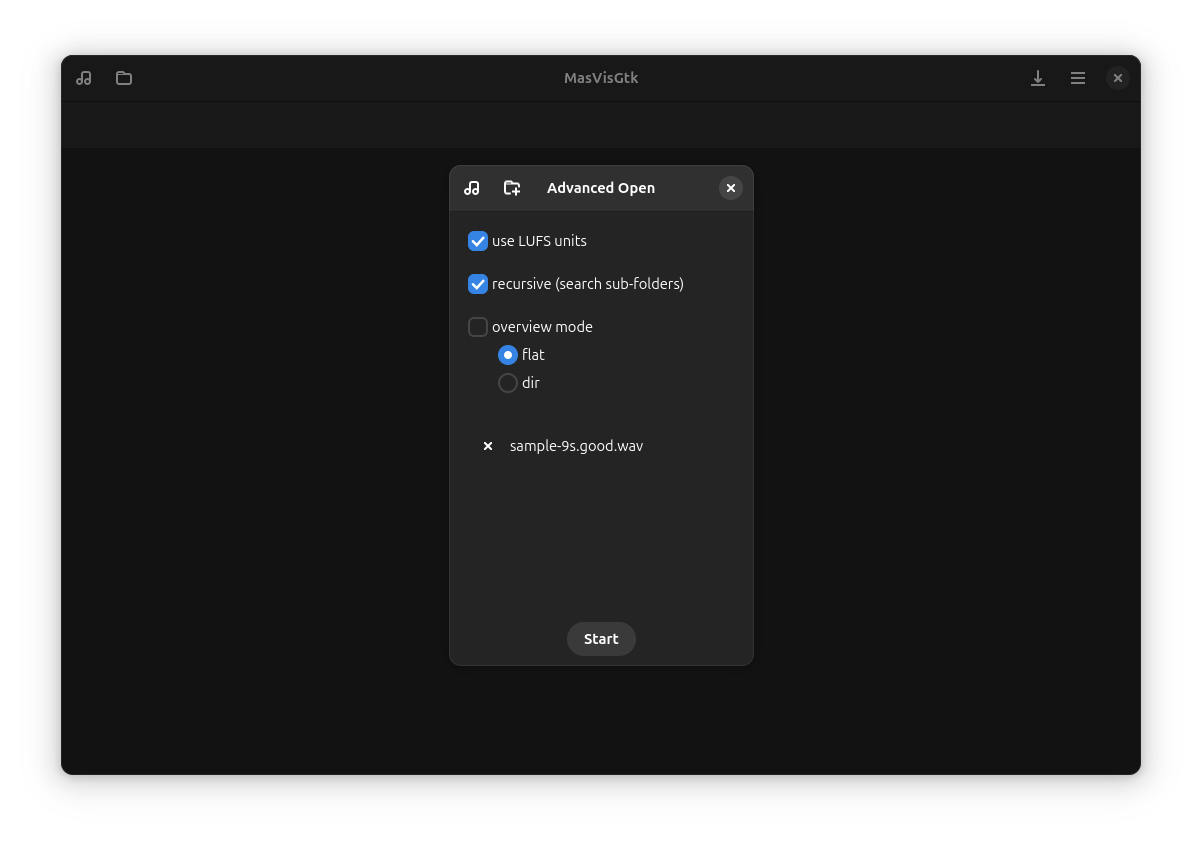Close the Advanced Open dialog

tap(731, 188)
